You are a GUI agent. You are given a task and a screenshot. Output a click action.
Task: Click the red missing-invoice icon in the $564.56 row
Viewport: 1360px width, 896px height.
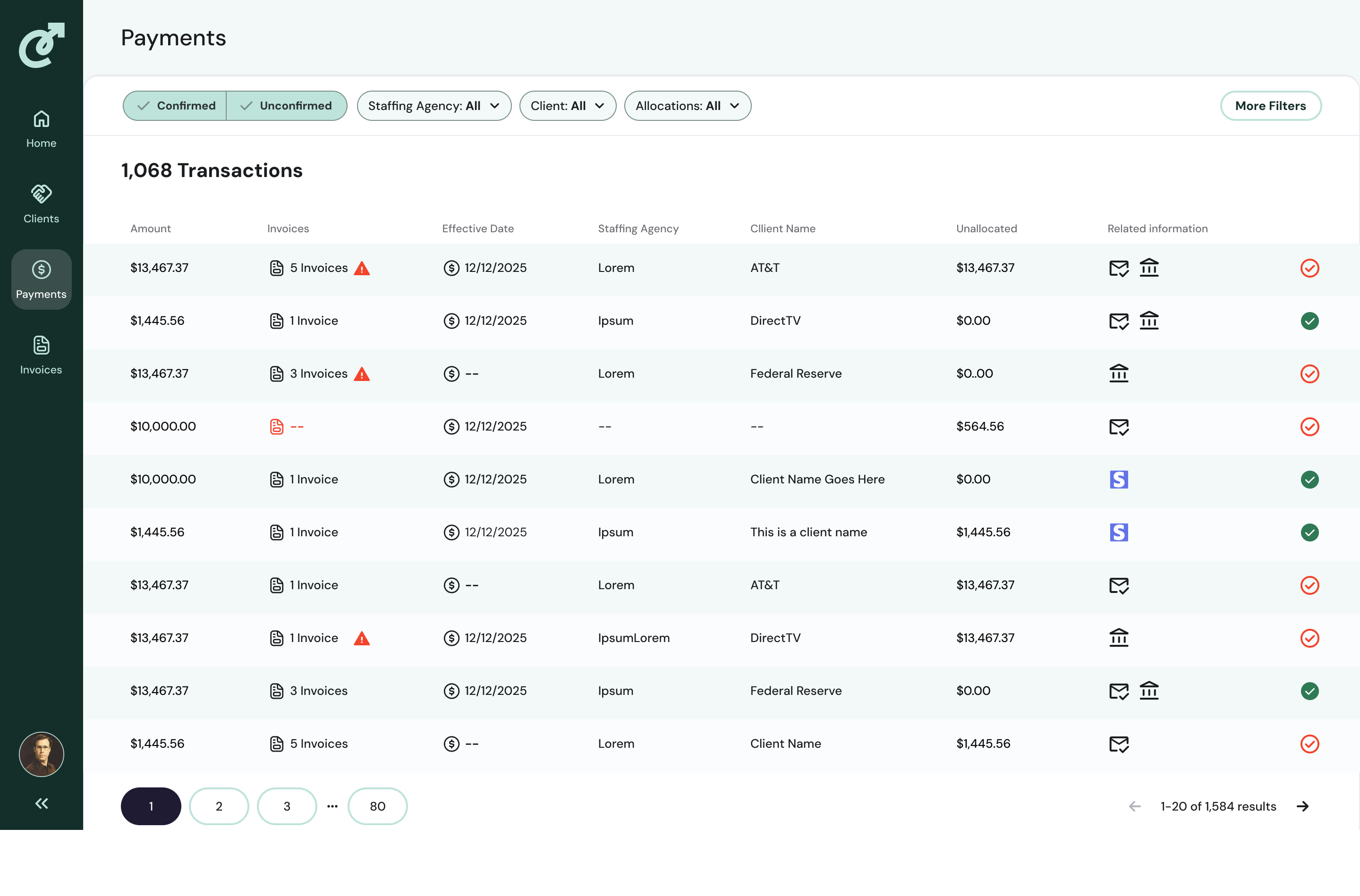click(277, 427)
